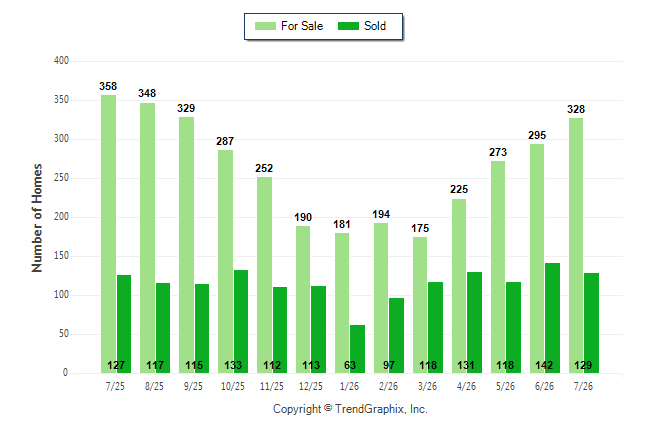Select the 3/26 For Sale bar labeled 175
646x434 pixels.
420,305
